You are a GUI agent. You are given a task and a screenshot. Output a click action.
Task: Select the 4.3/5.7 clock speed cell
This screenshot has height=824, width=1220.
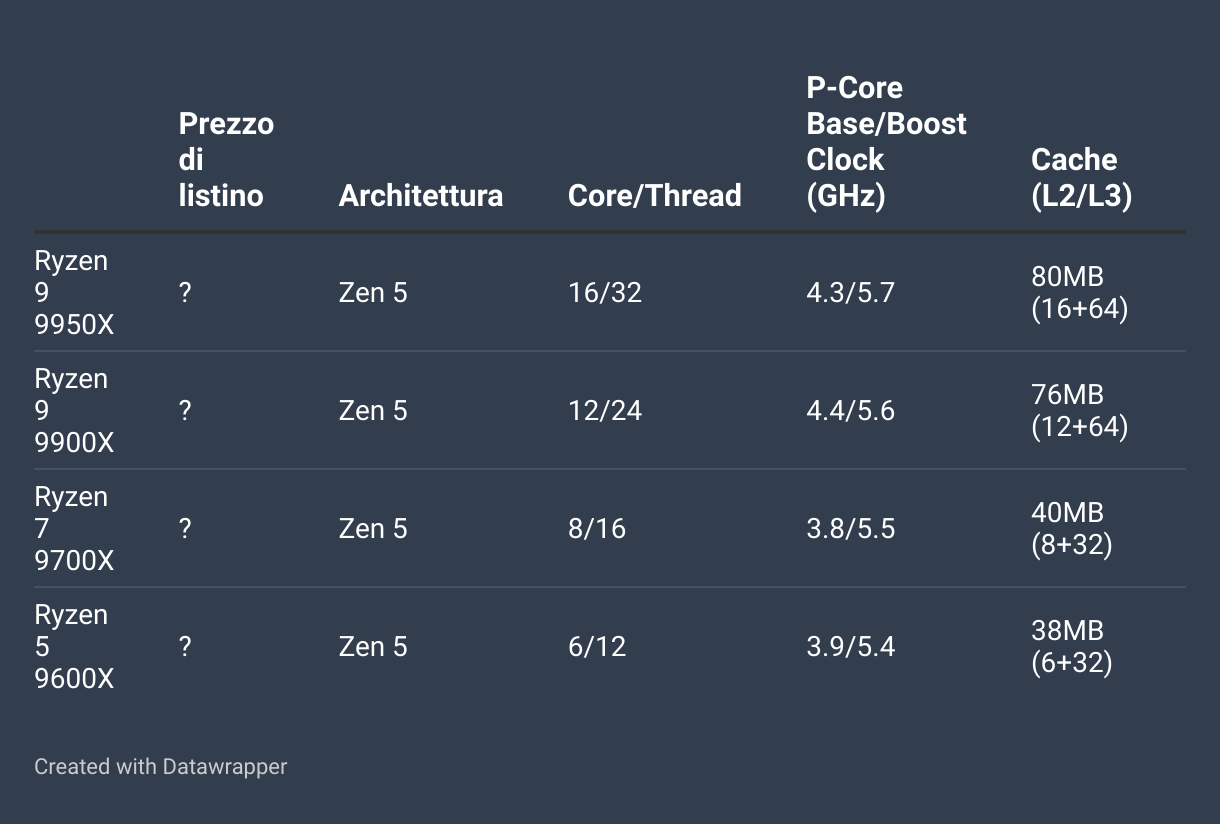pyautogui.click(x=851, y=293)
